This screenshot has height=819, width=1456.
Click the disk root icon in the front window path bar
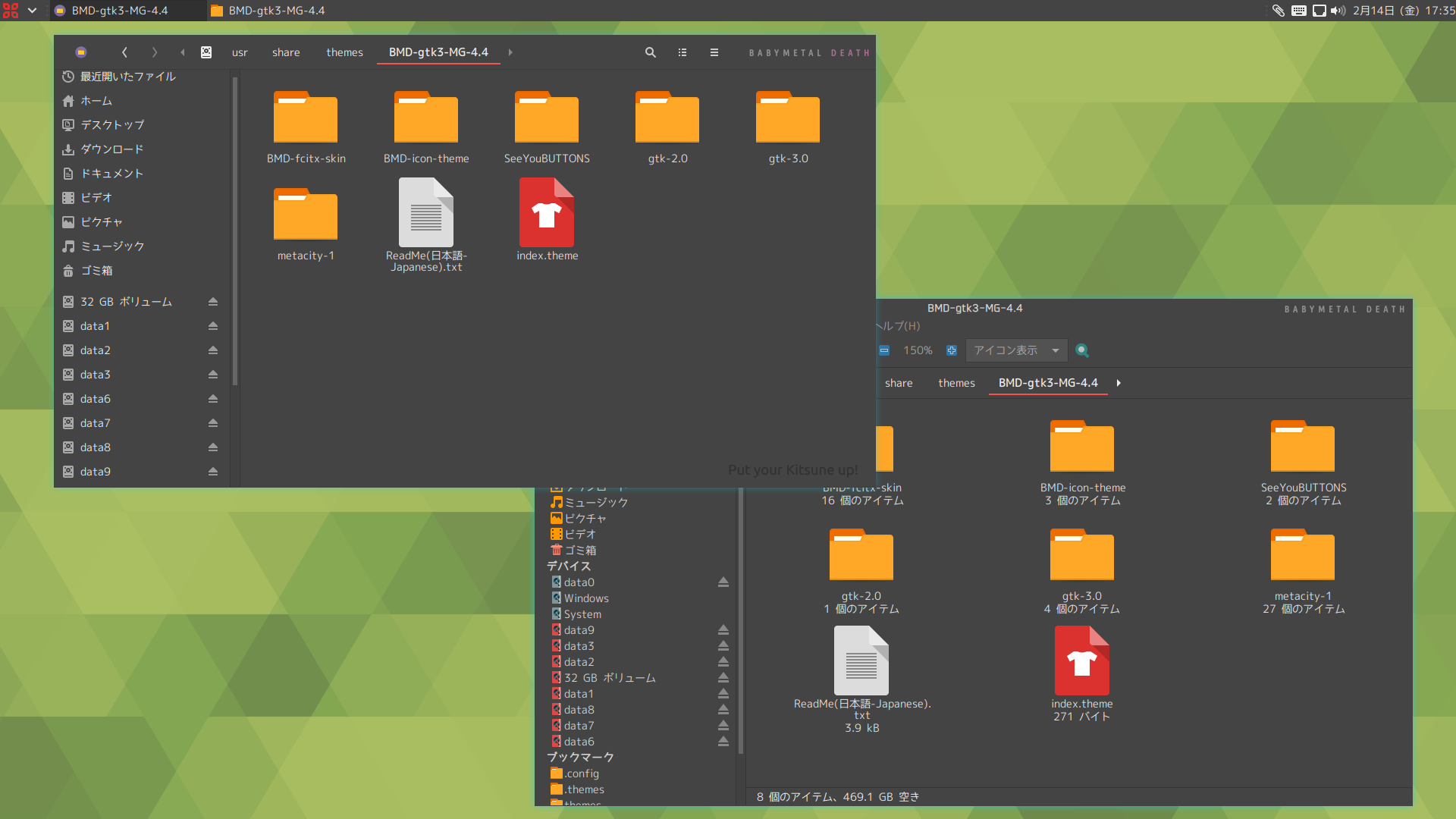[206, 52]
